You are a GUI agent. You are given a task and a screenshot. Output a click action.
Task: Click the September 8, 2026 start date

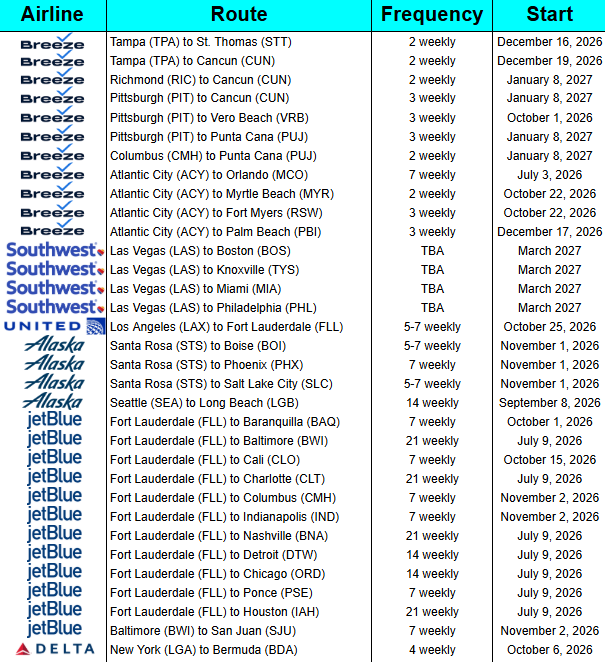[x=549, y=403]
